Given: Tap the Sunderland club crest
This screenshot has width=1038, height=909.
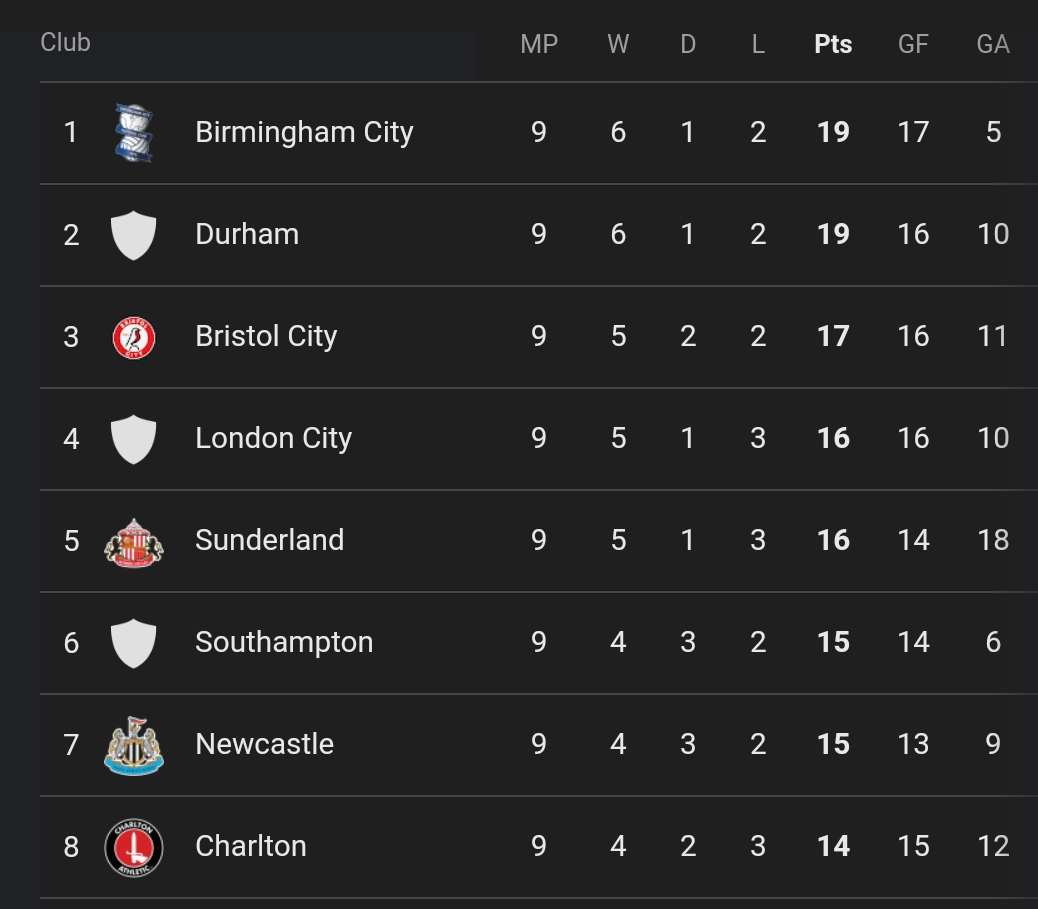Looking at the screenshot, I should coord(133,541).
